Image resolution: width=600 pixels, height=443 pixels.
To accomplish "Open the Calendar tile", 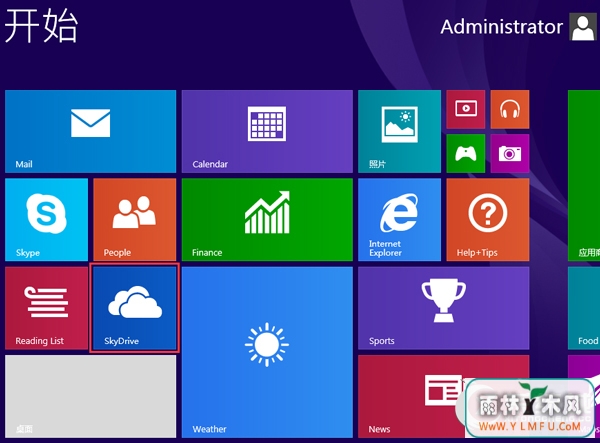I will 267,131.
